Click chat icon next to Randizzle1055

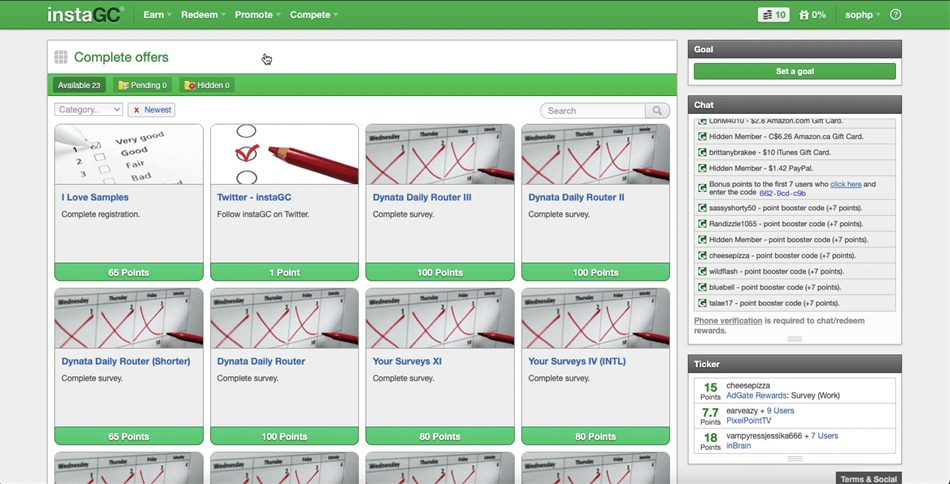(x=702, y=224)
